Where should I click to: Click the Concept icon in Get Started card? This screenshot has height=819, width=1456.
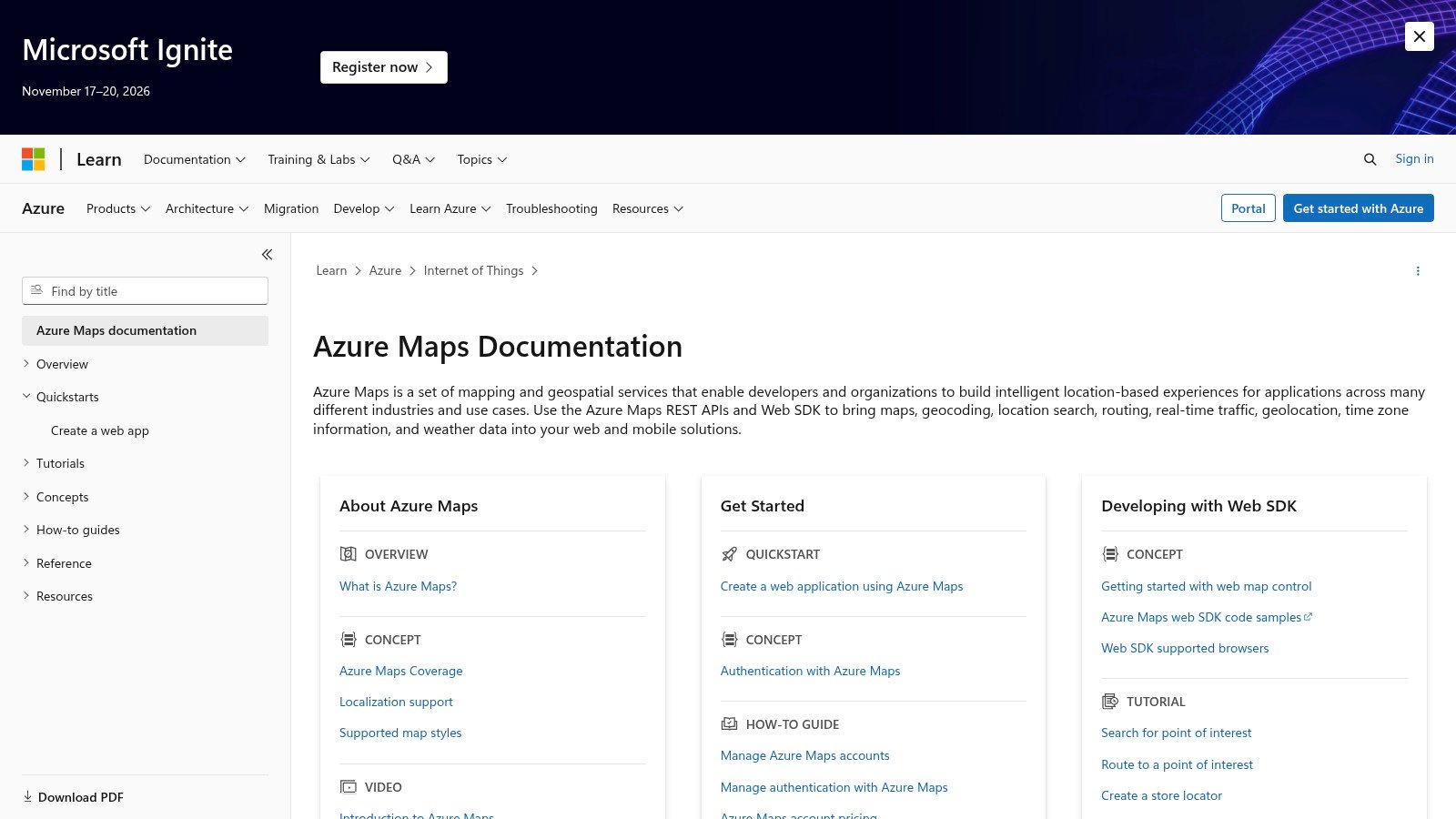tap(729, 640)
